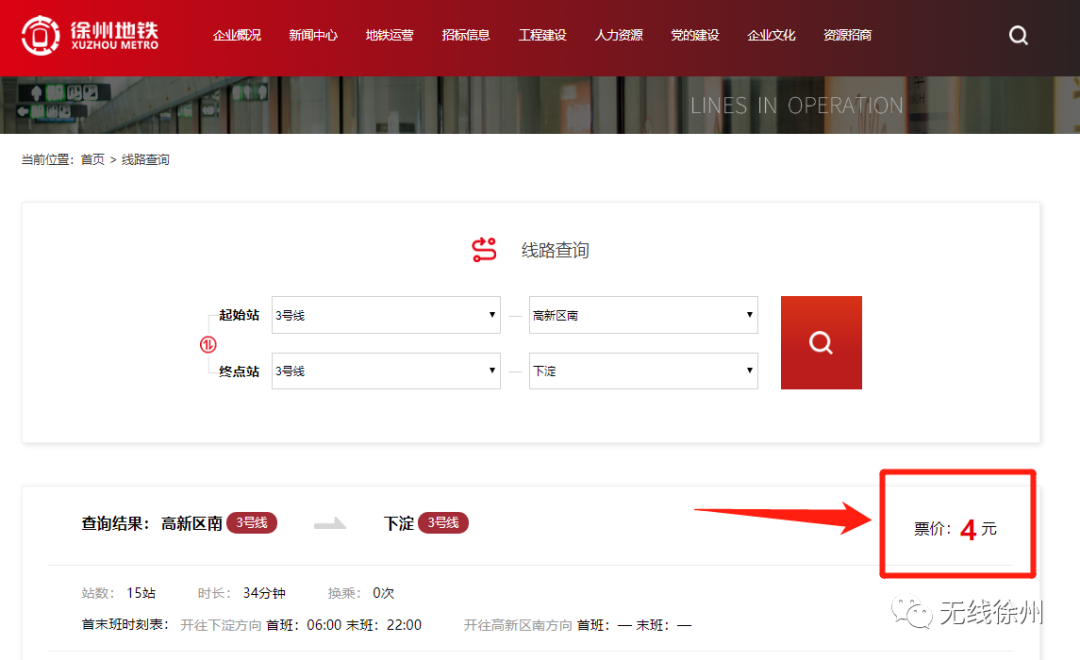This screenshot has width=1080, height=660.
Task: Click 开往高新区南方向 direction text
Action: 518,625
